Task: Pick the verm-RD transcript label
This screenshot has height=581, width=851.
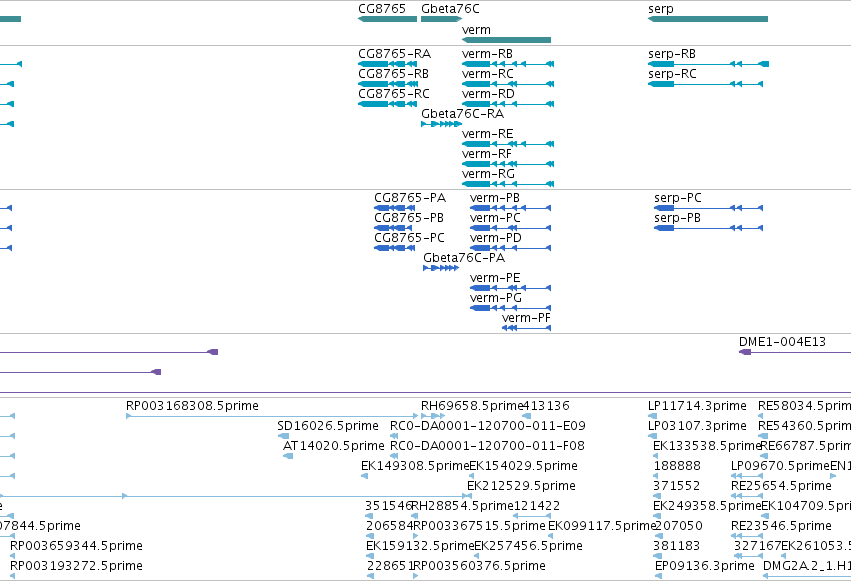Action: (488, 94)
